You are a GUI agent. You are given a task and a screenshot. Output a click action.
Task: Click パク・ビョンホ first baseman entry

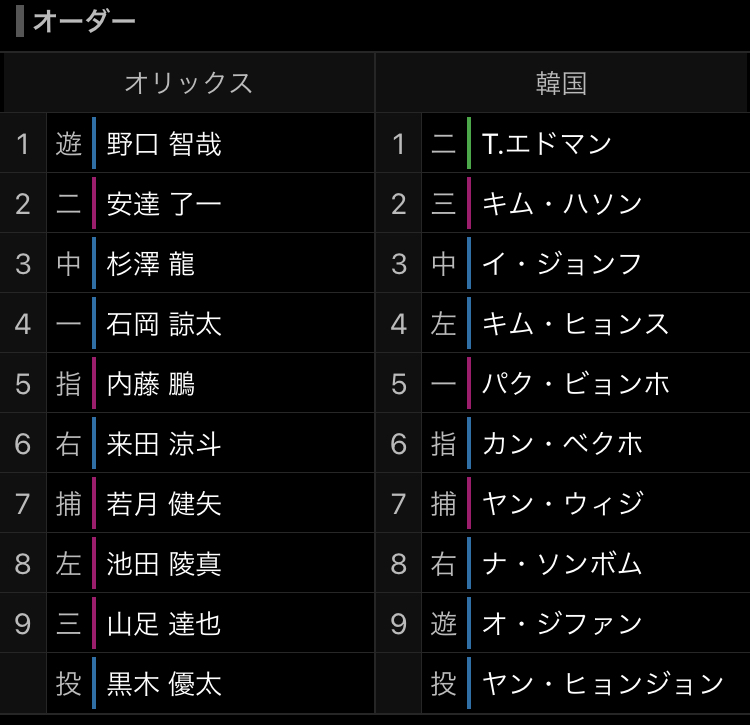575,384
